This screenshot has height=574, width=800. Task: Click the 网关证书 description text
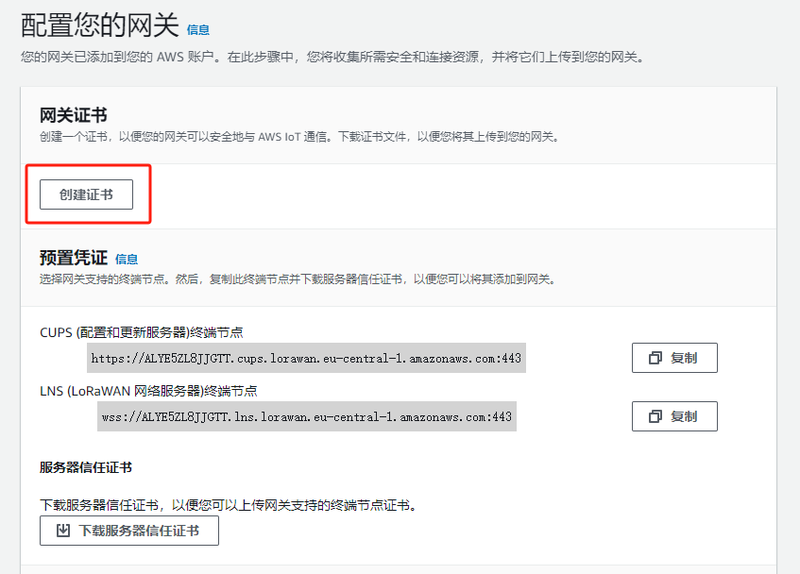tap(298, 136)
